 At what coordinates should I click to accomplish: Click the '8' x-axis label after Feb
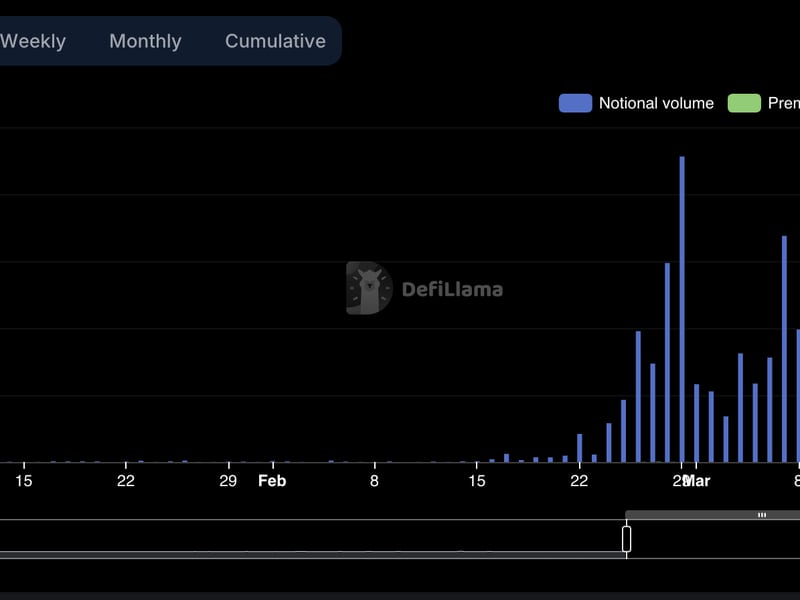[374, 481]
